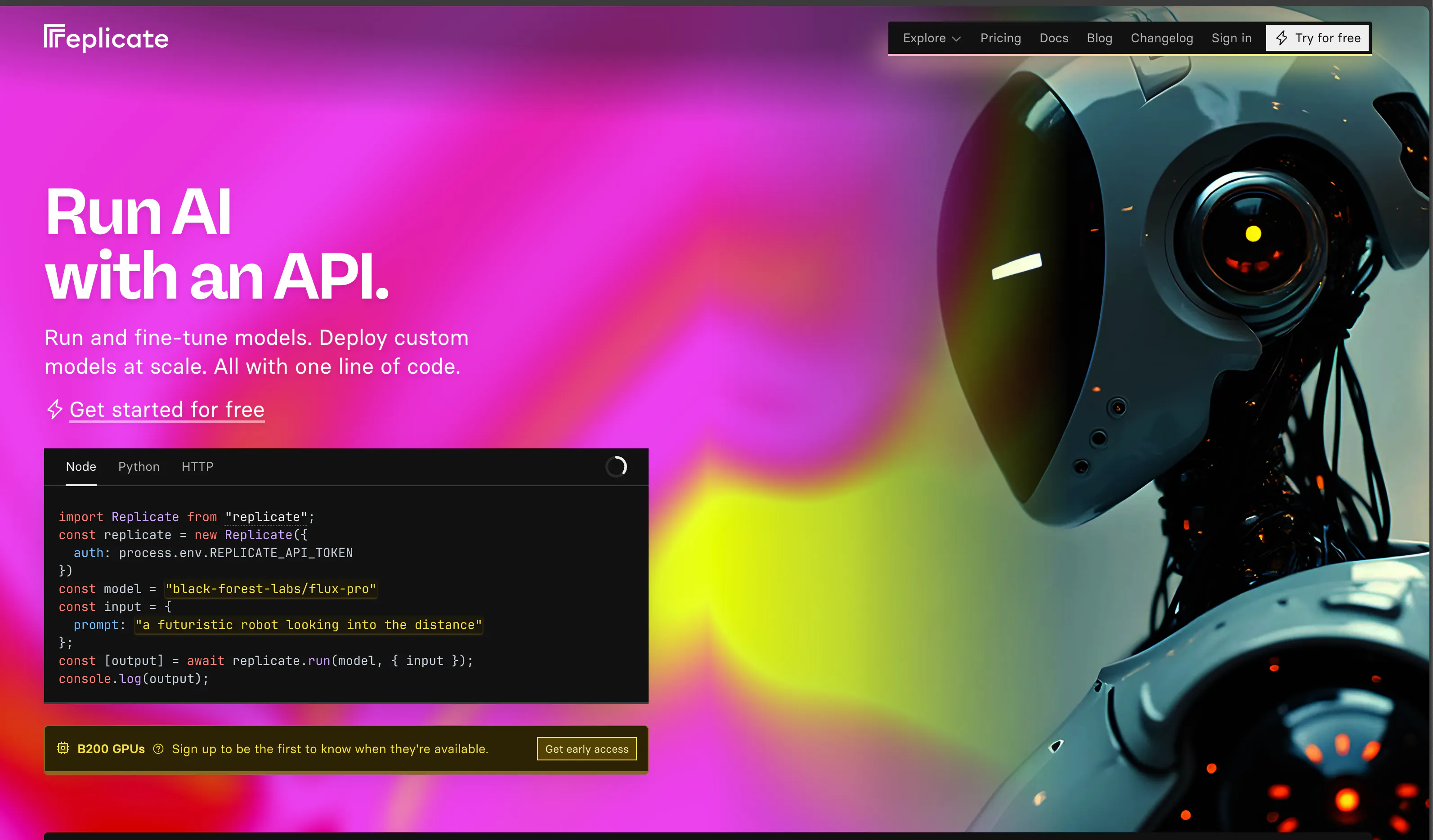This screenshot has height=840, width=1433.
Task: Open the Blog link
Action: pyautogui.click(x=1099, y=38)
